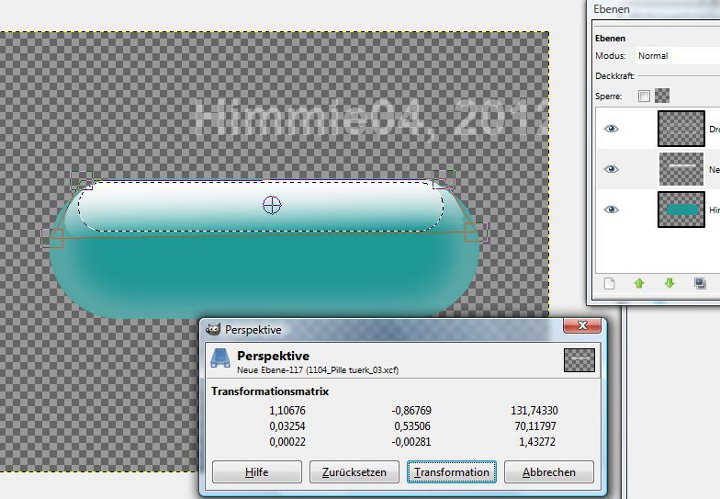This screenshot has height=499, width=720.
Task: Click the matrix value -0,00281
Action: click(411, 442)
